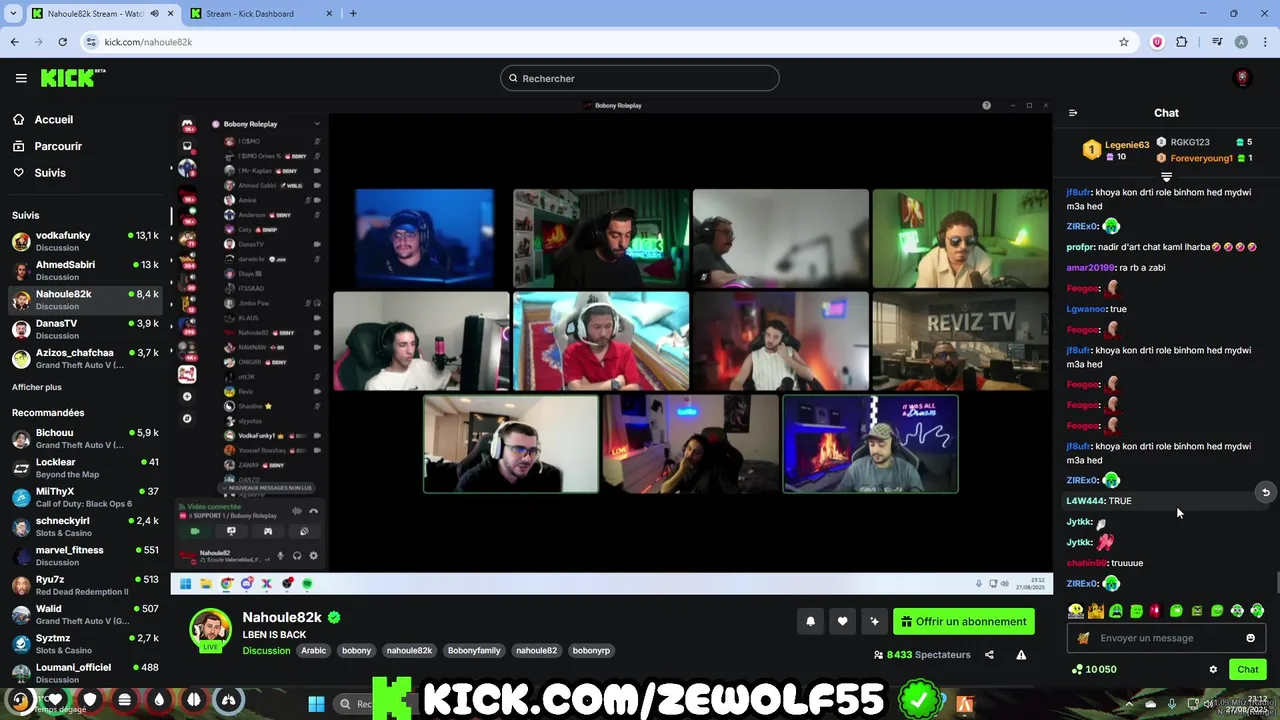View site information icon in address bar
1280x720 pixels.
point(92,42)
